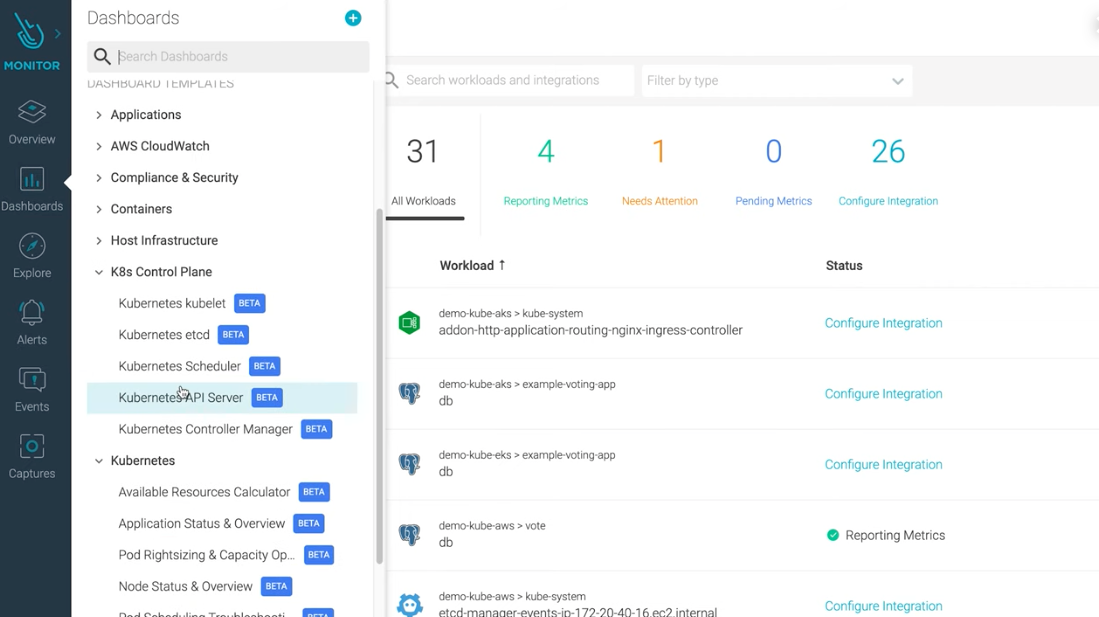Viewport: 1099px width, 617px height.
Task: Click the Reporting Metrics status text
Action: [895, 536]
